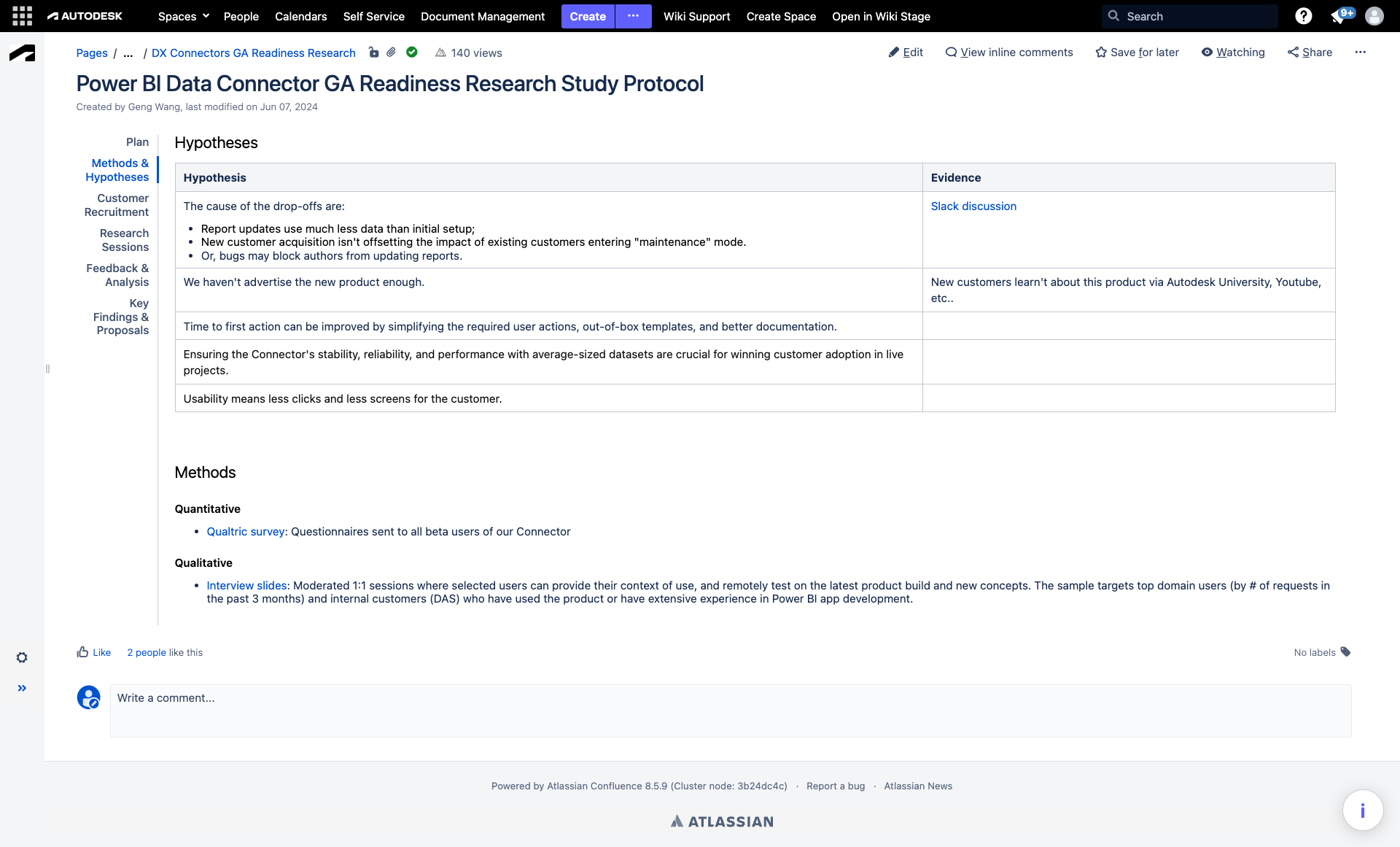Click the blue Create button
The height and width of the screenshot is (847, 1400).
(588, 16)
